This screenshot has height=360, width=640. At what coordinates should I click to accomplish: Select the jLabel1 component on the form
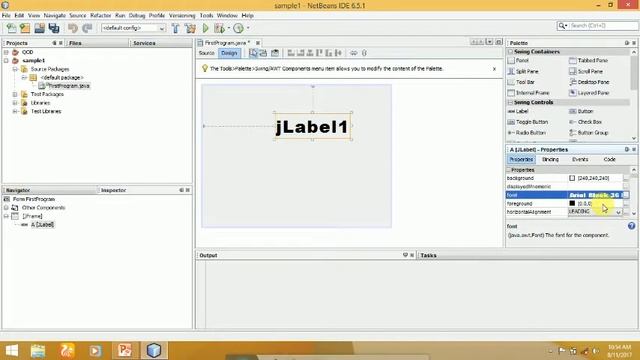pos(312,127)
